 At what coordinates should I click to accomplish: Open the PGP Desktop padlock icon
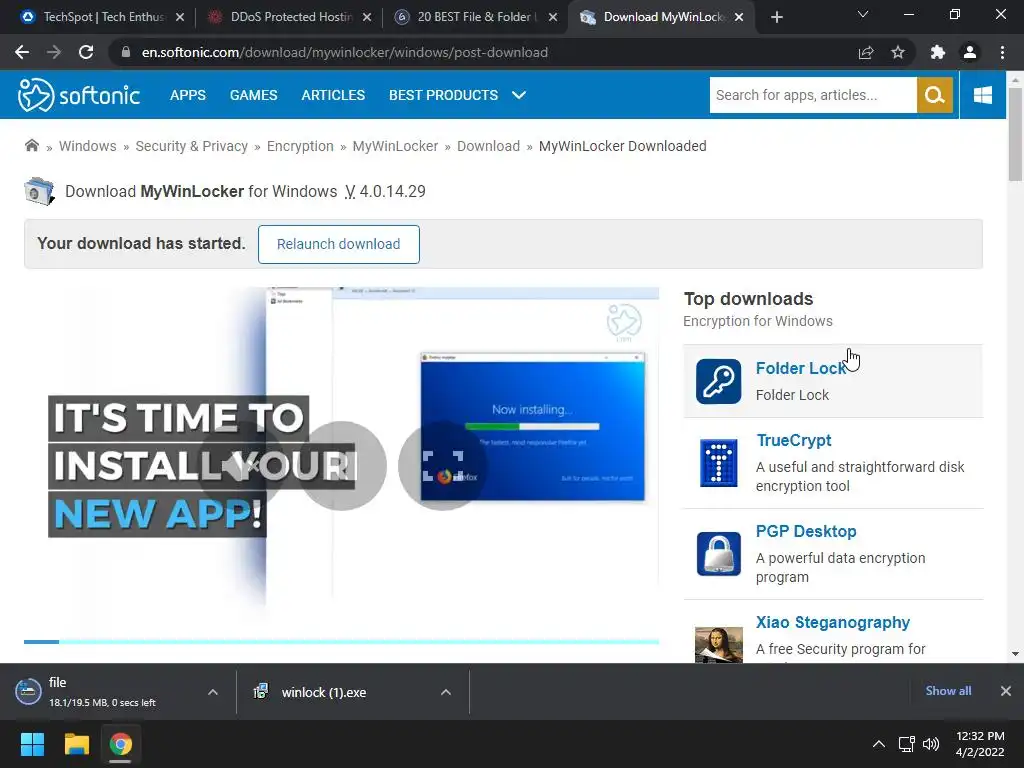point(718,554)
